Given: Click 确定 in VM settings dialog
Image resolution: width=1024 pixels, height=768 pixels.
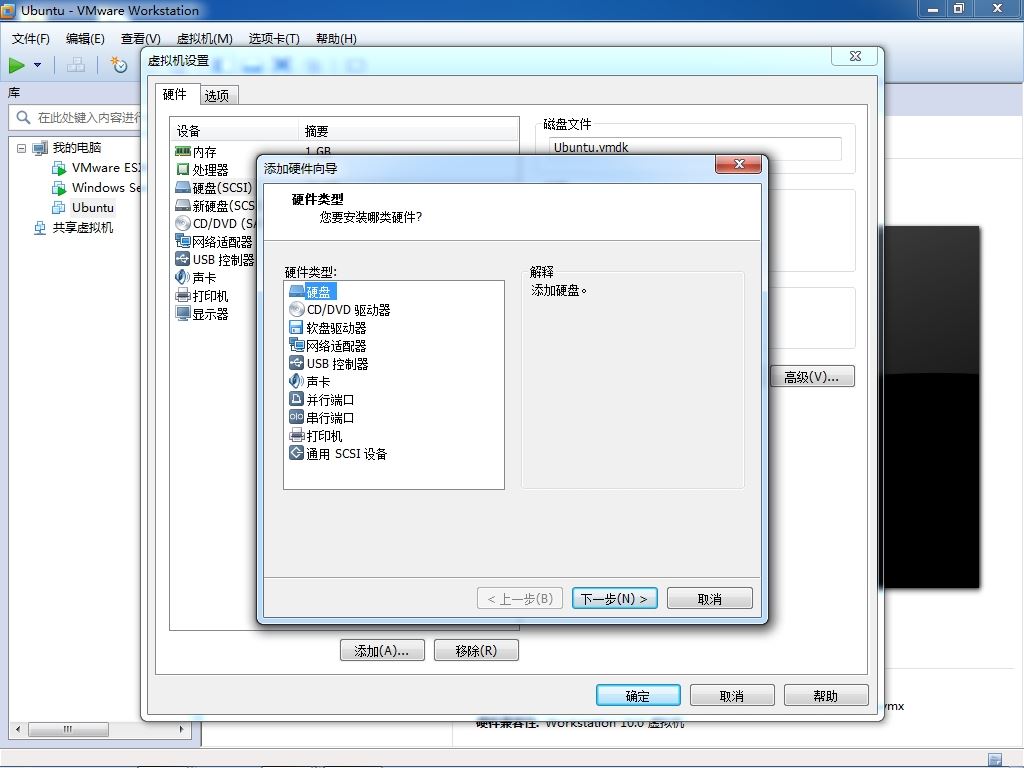Looking at the screenshot, I should point(638,696).
